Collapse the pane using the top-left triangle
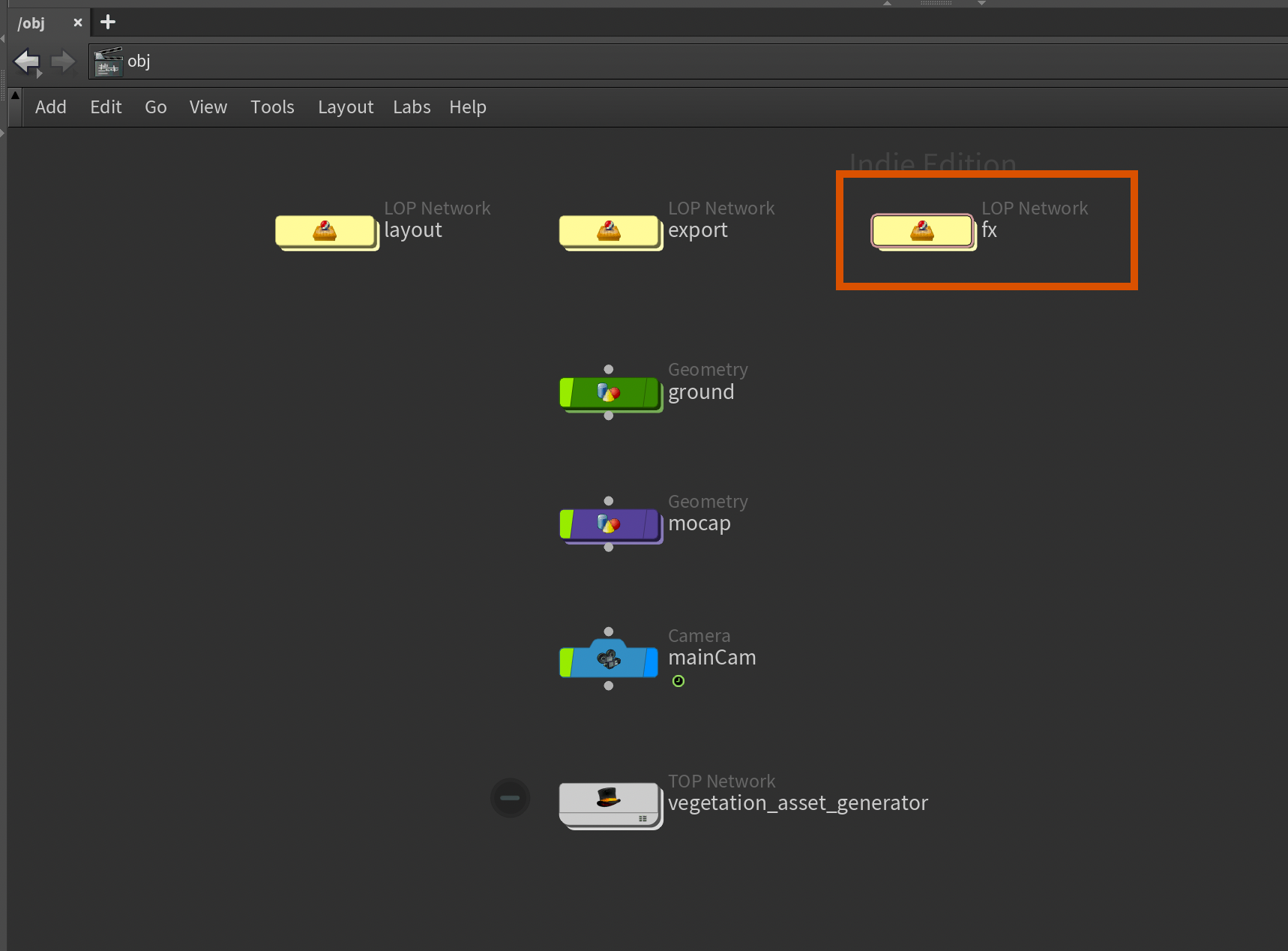 pyautogui.click(x=14, y=95)
